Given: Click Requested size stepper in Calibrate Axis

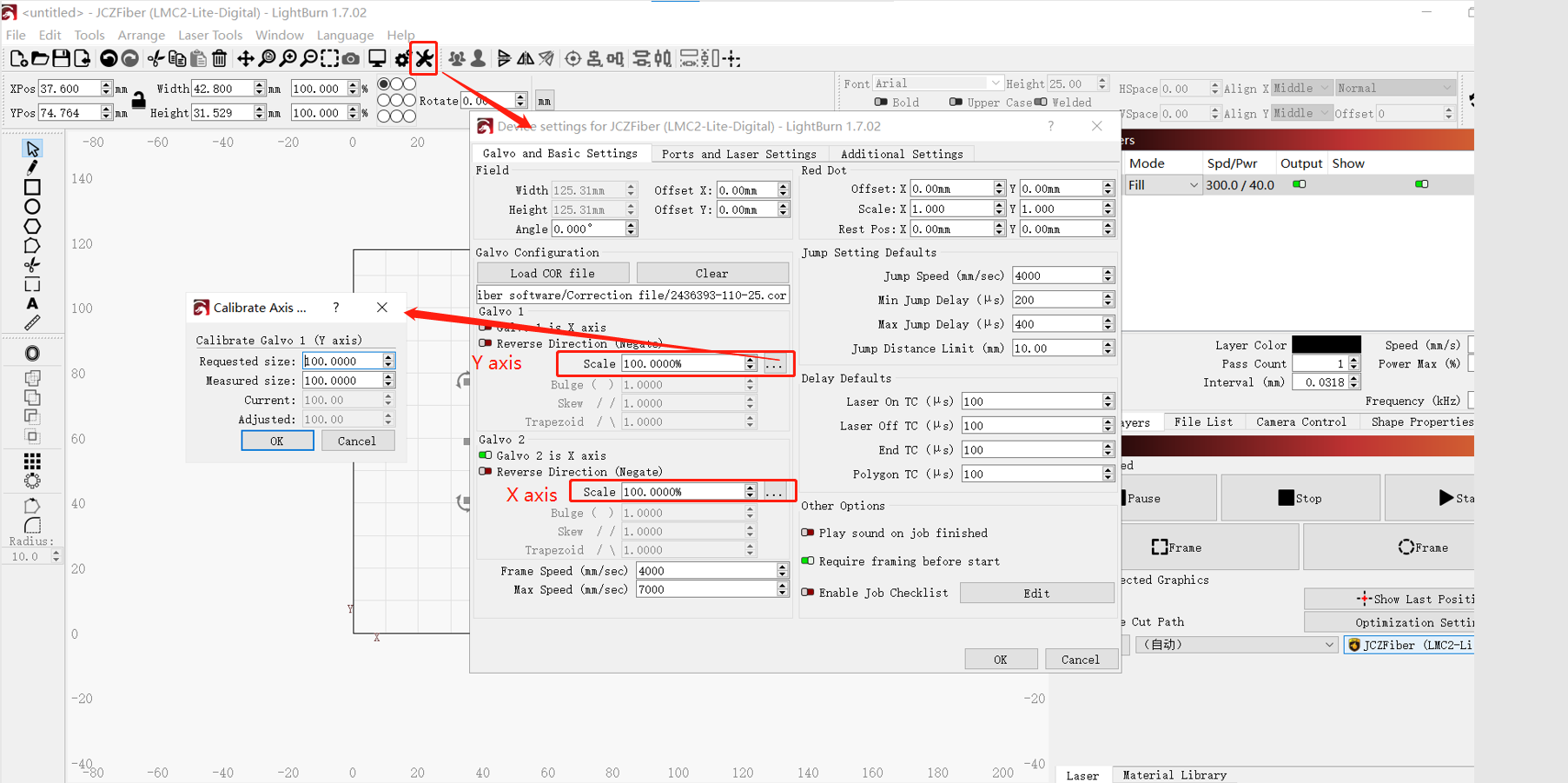Looking at the screenshot, I should pos(388,362).
